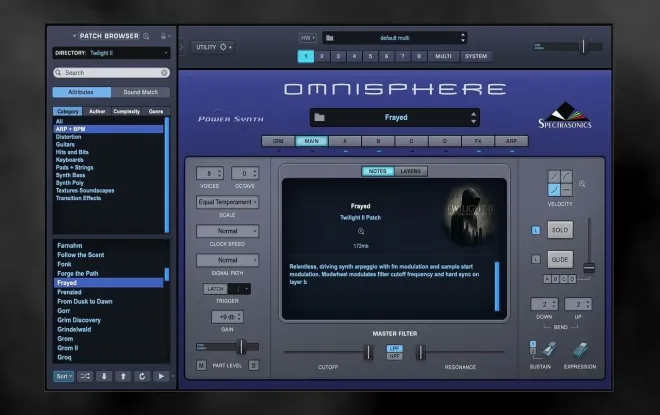This screenshot has width=660, height=415.
Task: Open the patch browser zoom magnifier
Action: [146, 36]
